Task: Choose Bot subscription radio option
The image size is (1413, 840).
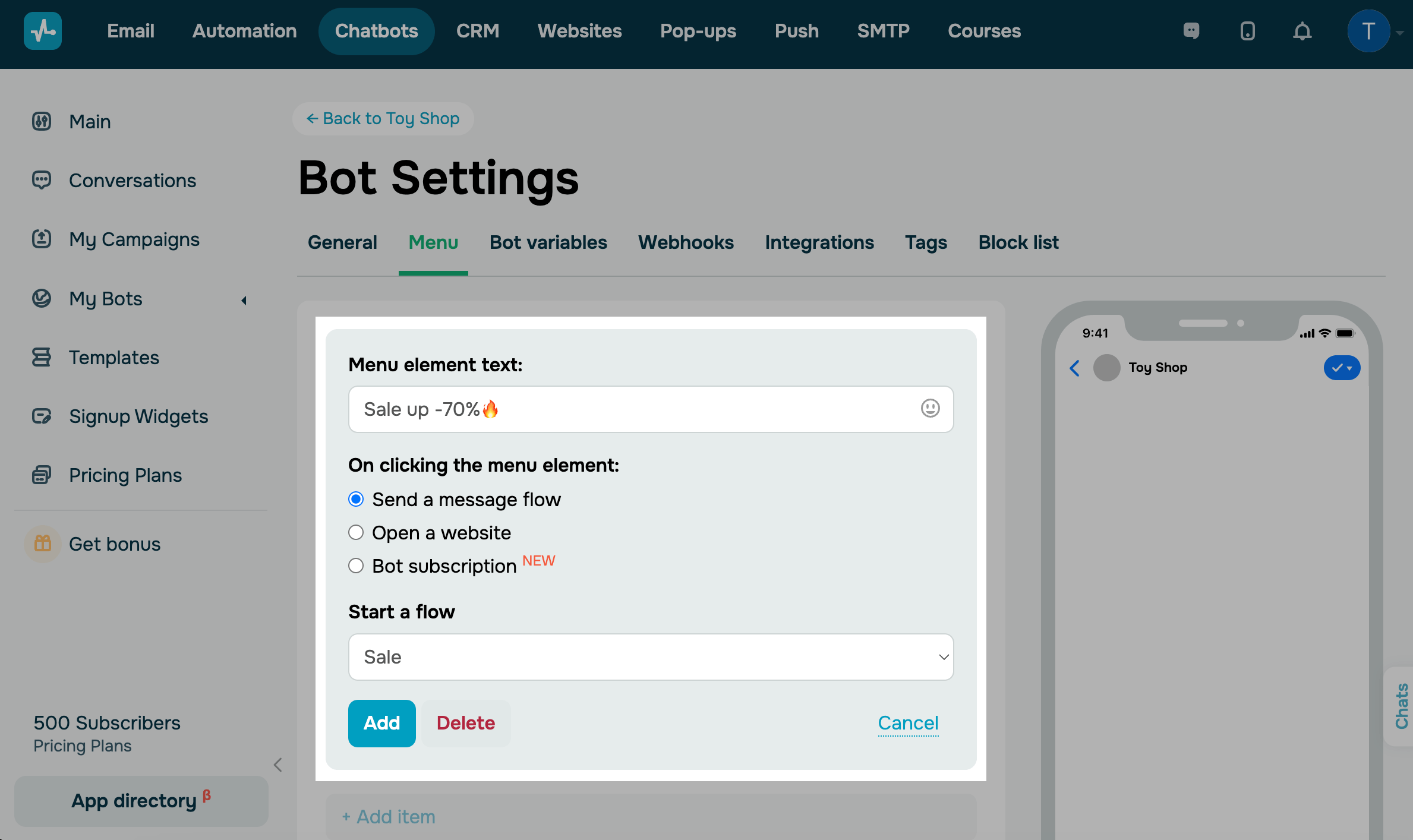Action: point(356,566)
